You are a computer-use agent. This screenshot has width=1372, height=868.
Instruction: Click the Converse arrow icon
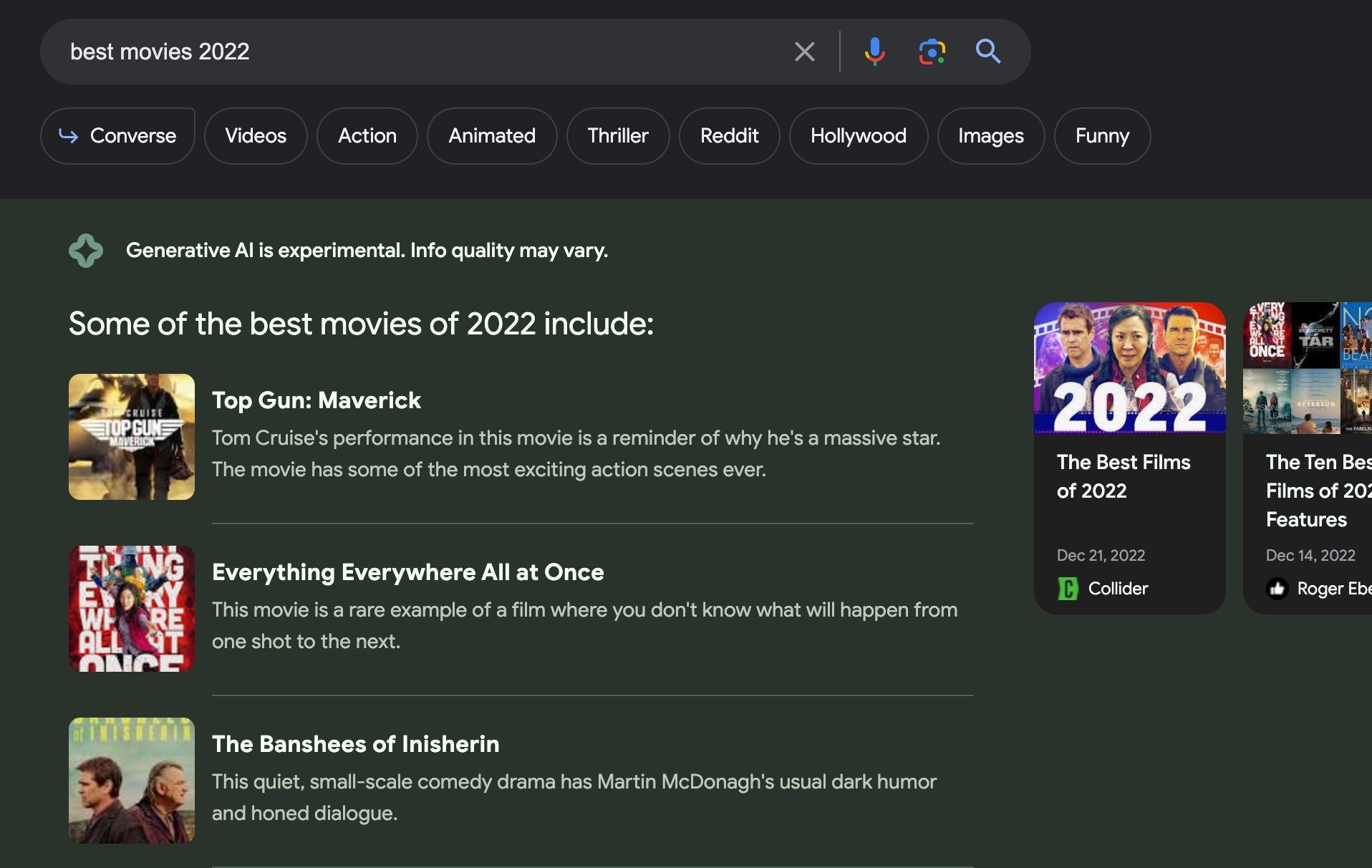pos(68,135)
